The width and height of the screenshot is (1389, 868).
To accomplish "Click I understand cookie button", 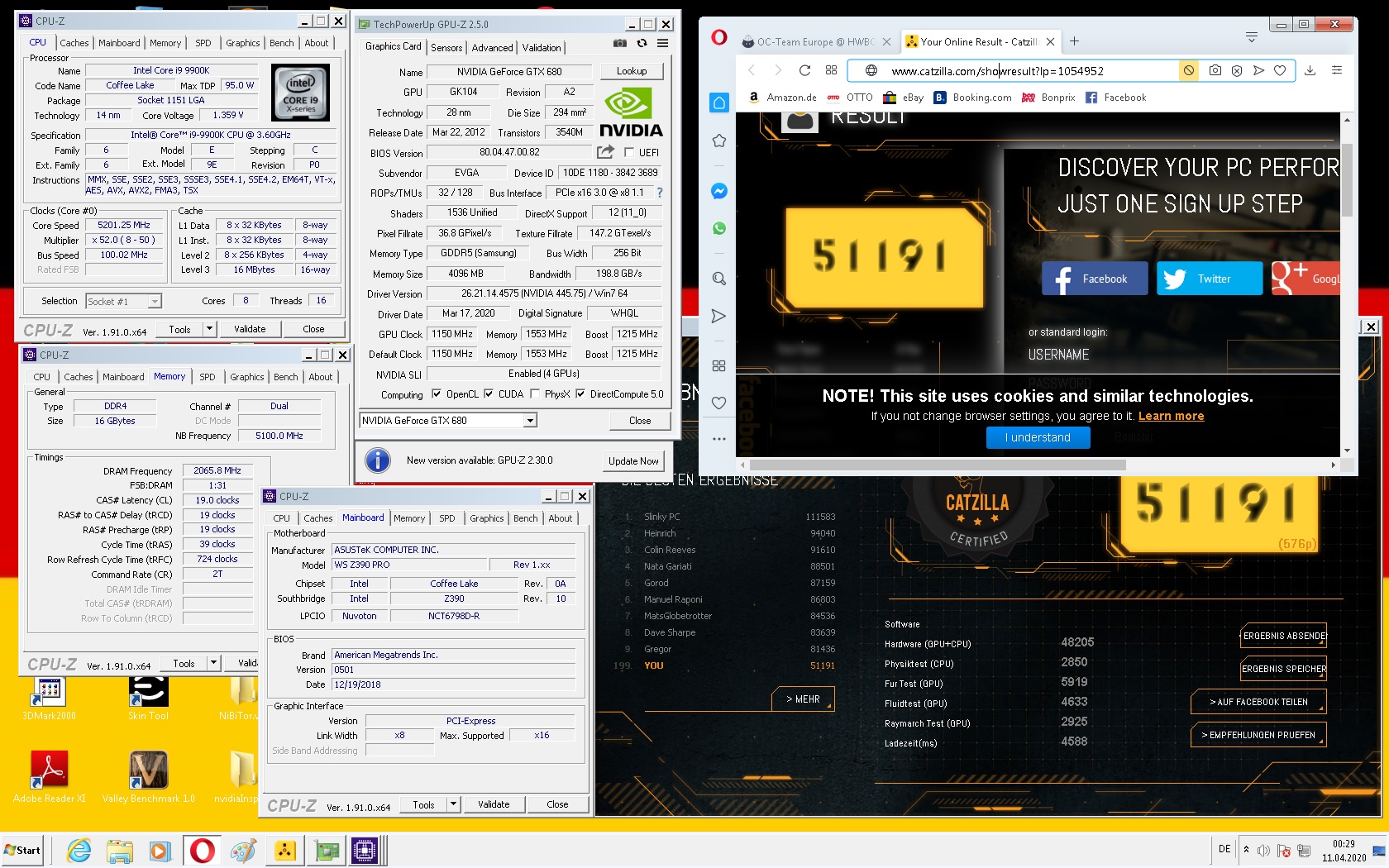I will tap(1038, 437).
